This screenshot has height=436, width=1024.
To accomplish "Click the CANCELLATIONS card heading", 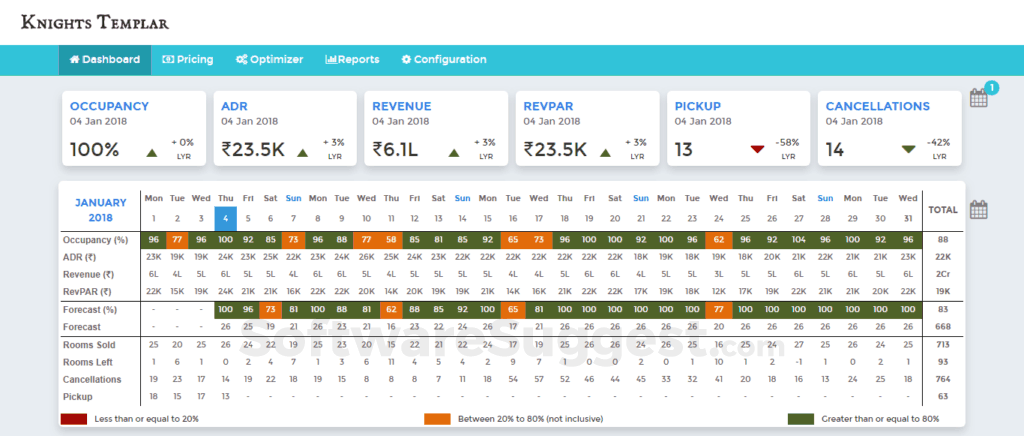I will [x=877, y=106].
